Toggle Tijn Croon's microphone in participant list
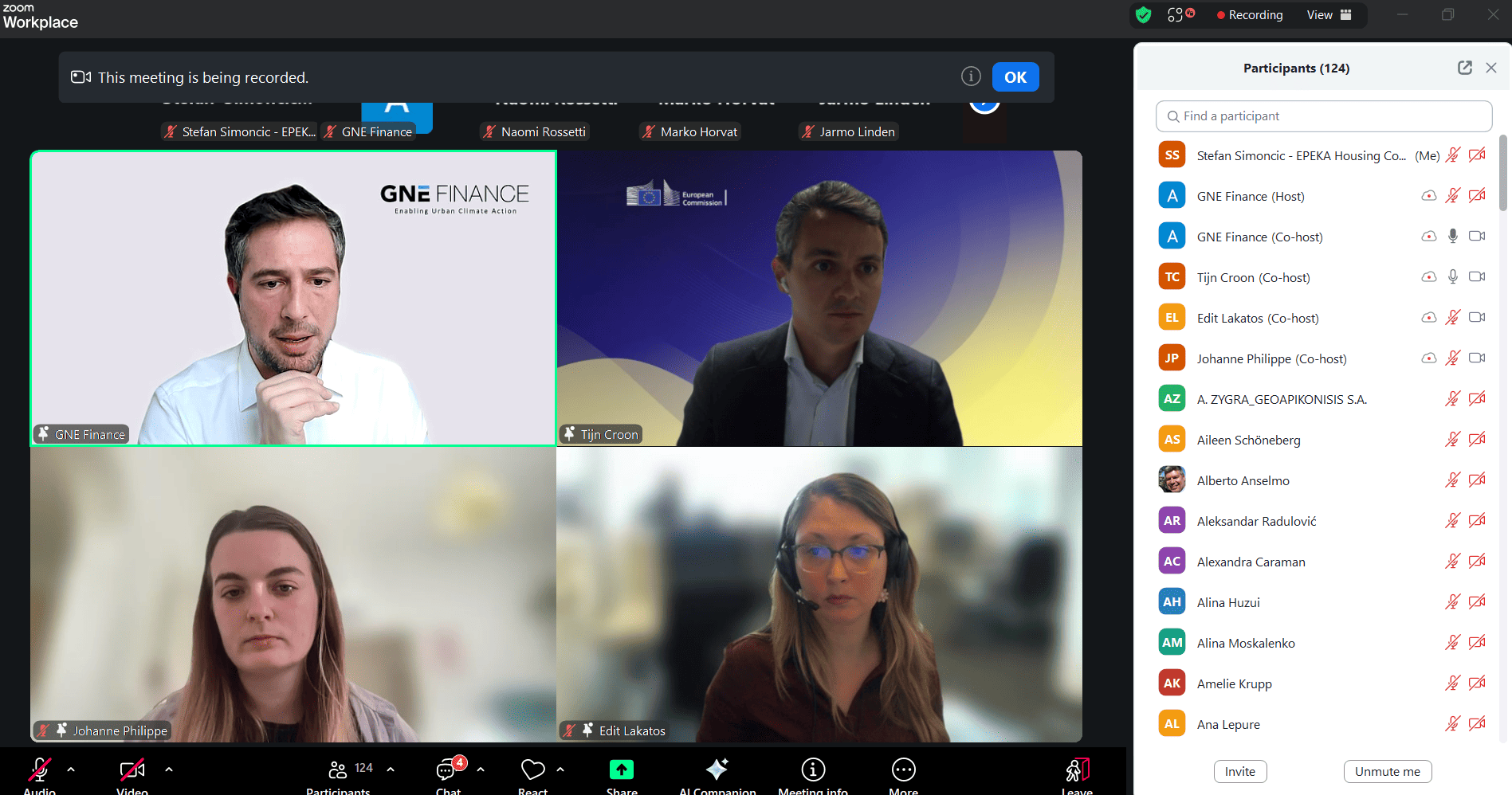Image resolution: width=1512 pixels, height=795 pixels. tap(1452, 277)
